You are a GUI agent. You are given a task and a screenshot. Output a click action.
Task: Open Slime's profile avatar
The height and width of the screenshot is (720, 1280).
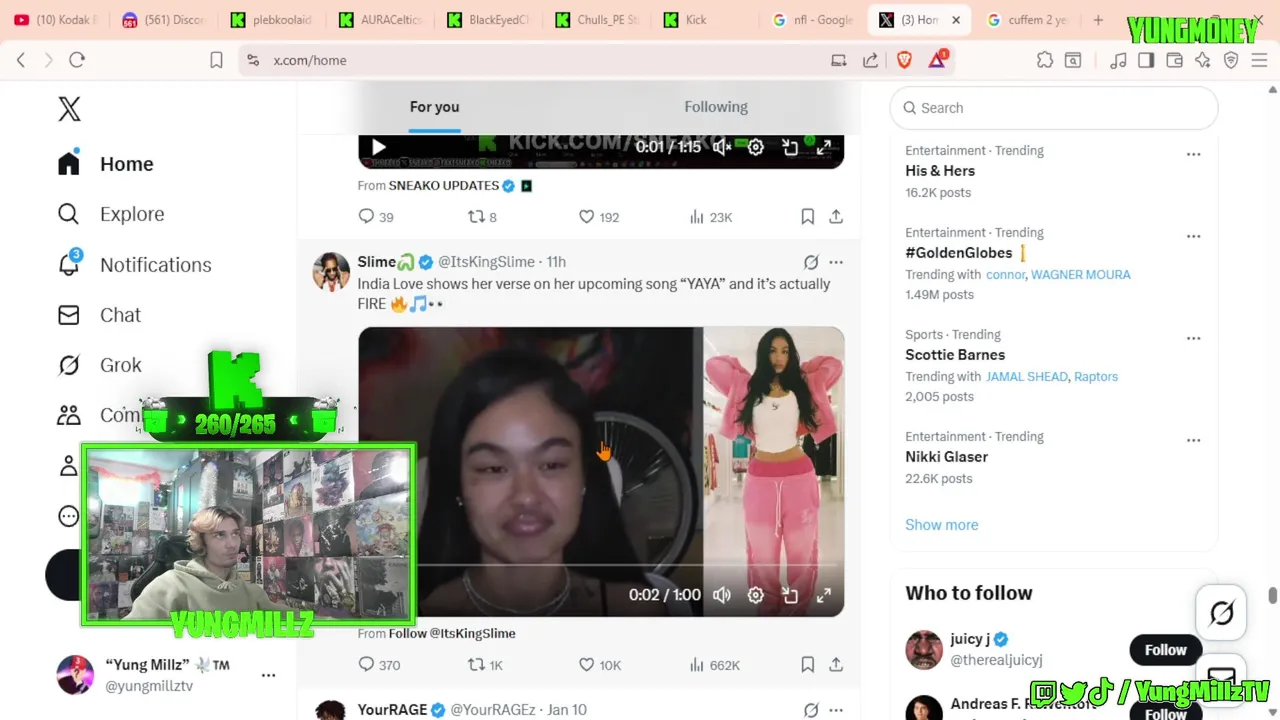(331, 271)
